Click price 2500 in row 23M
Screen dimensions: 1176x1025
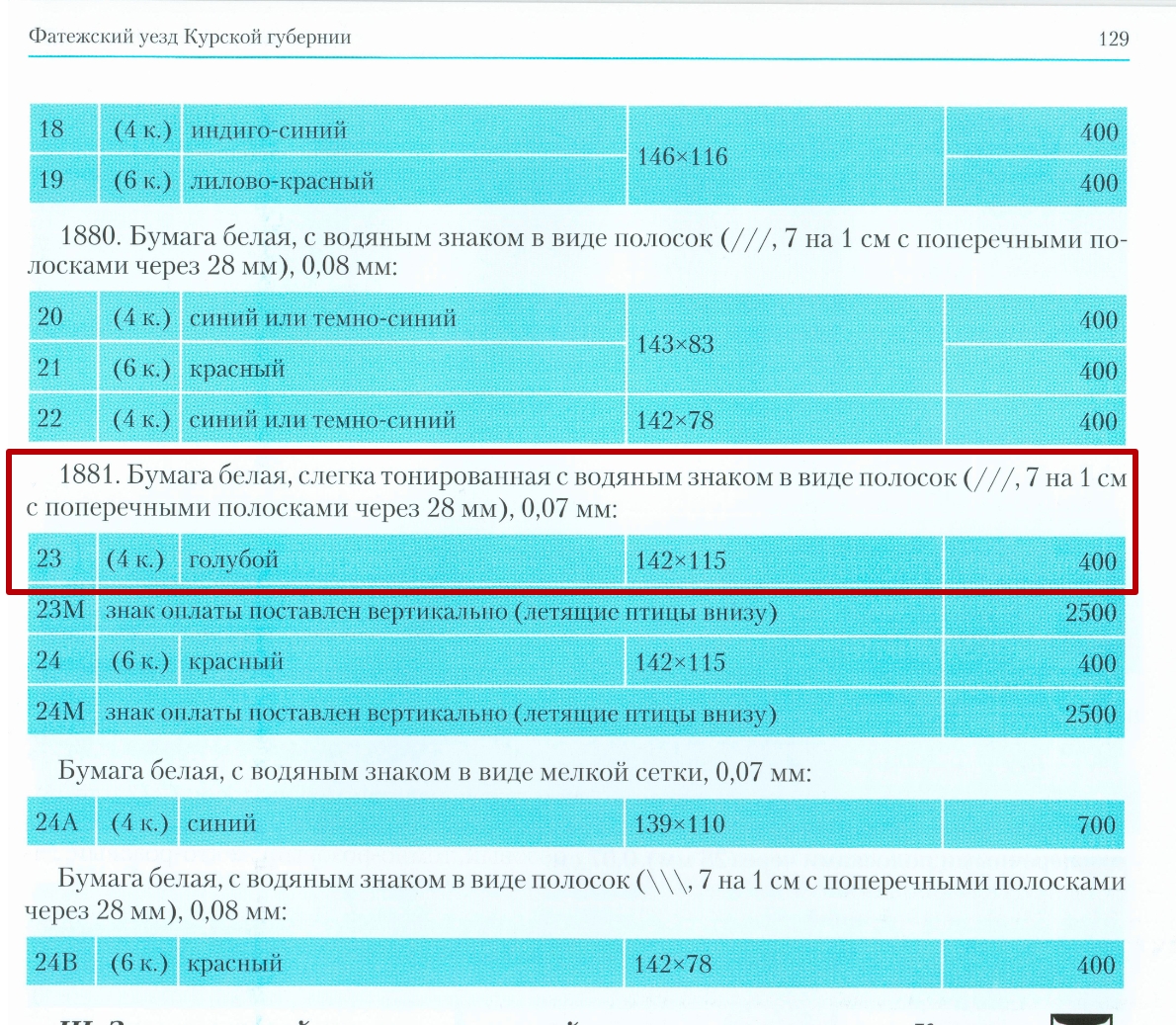(1090, 613)
